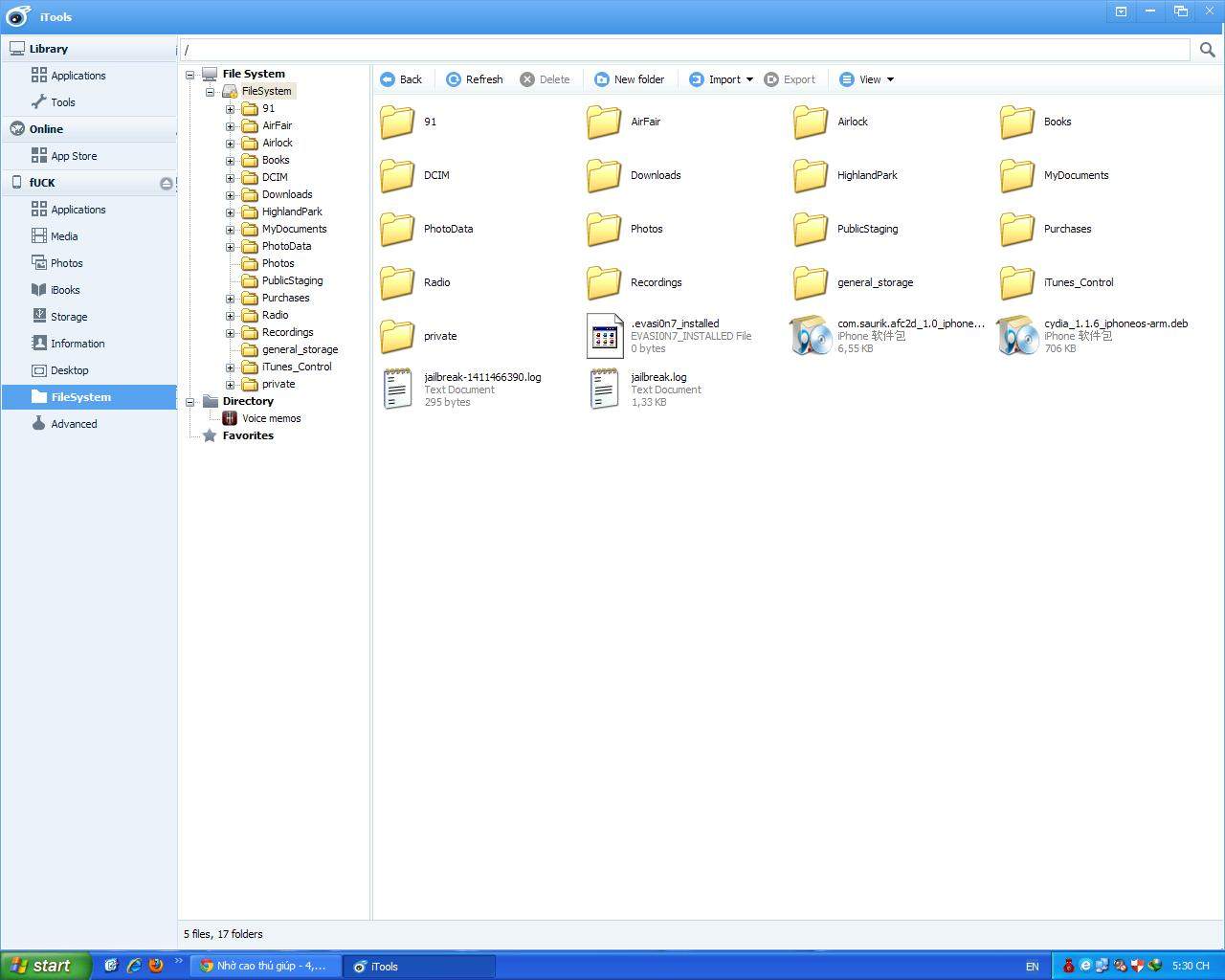Switch to device Photos section
The image size is (1225, 980).
(67, 263)
